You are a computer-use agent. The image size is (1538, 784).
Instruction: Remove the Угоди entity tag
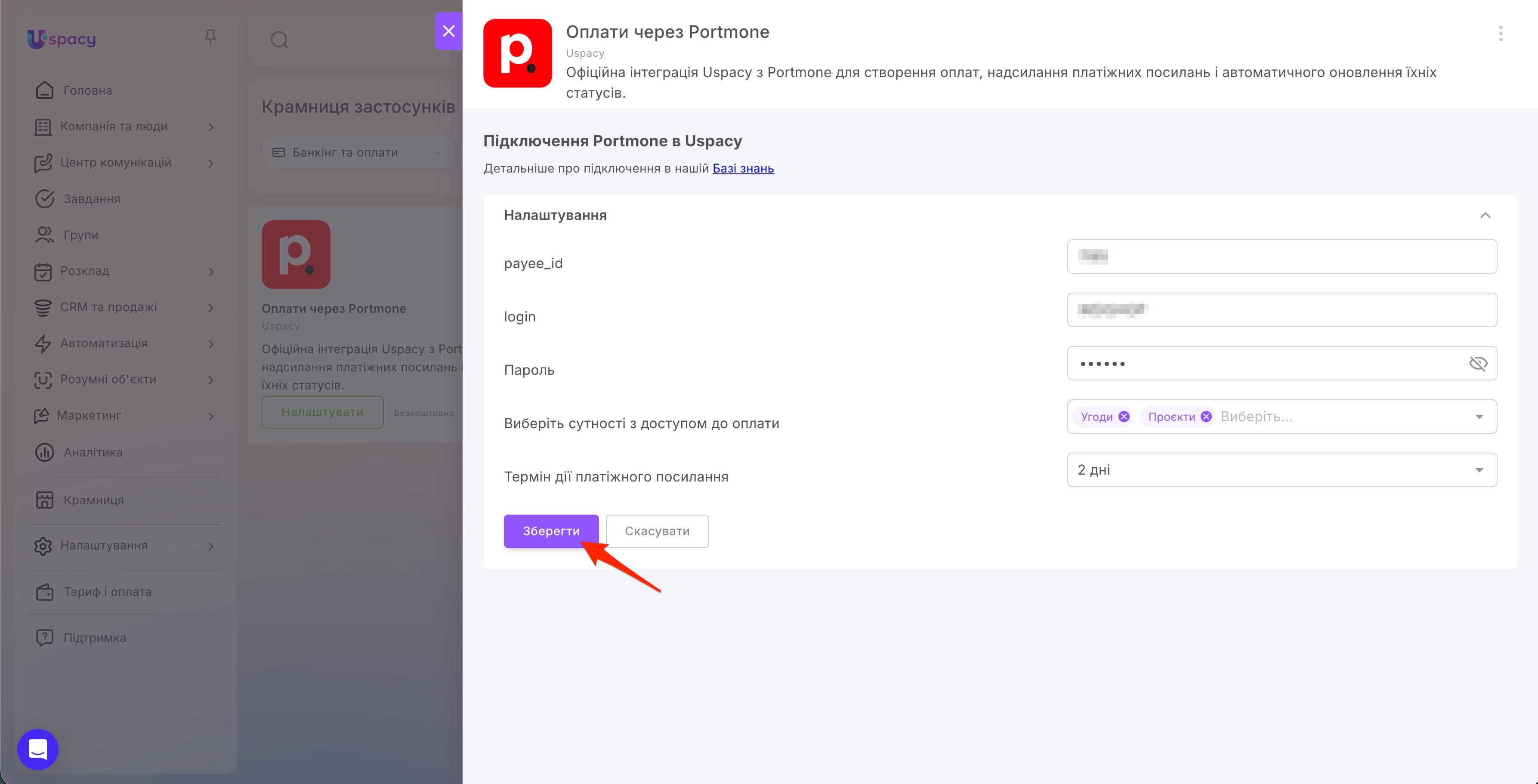point(1124,417)
